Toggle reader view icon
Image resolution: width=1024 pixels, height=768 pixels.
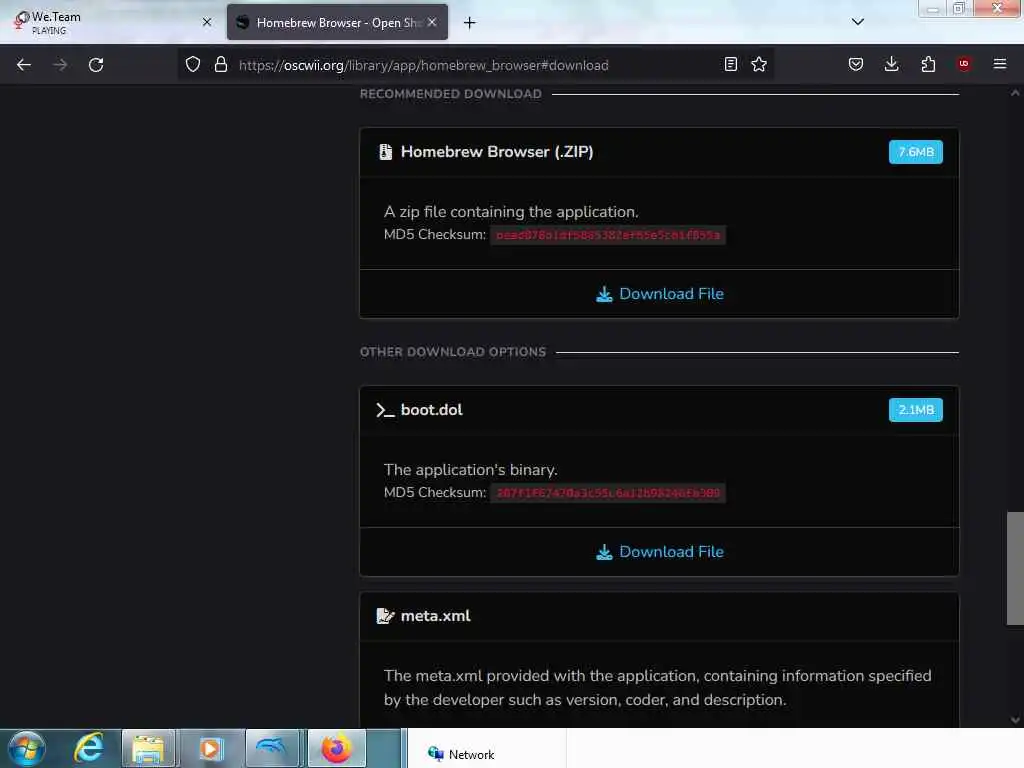point(731,65)
